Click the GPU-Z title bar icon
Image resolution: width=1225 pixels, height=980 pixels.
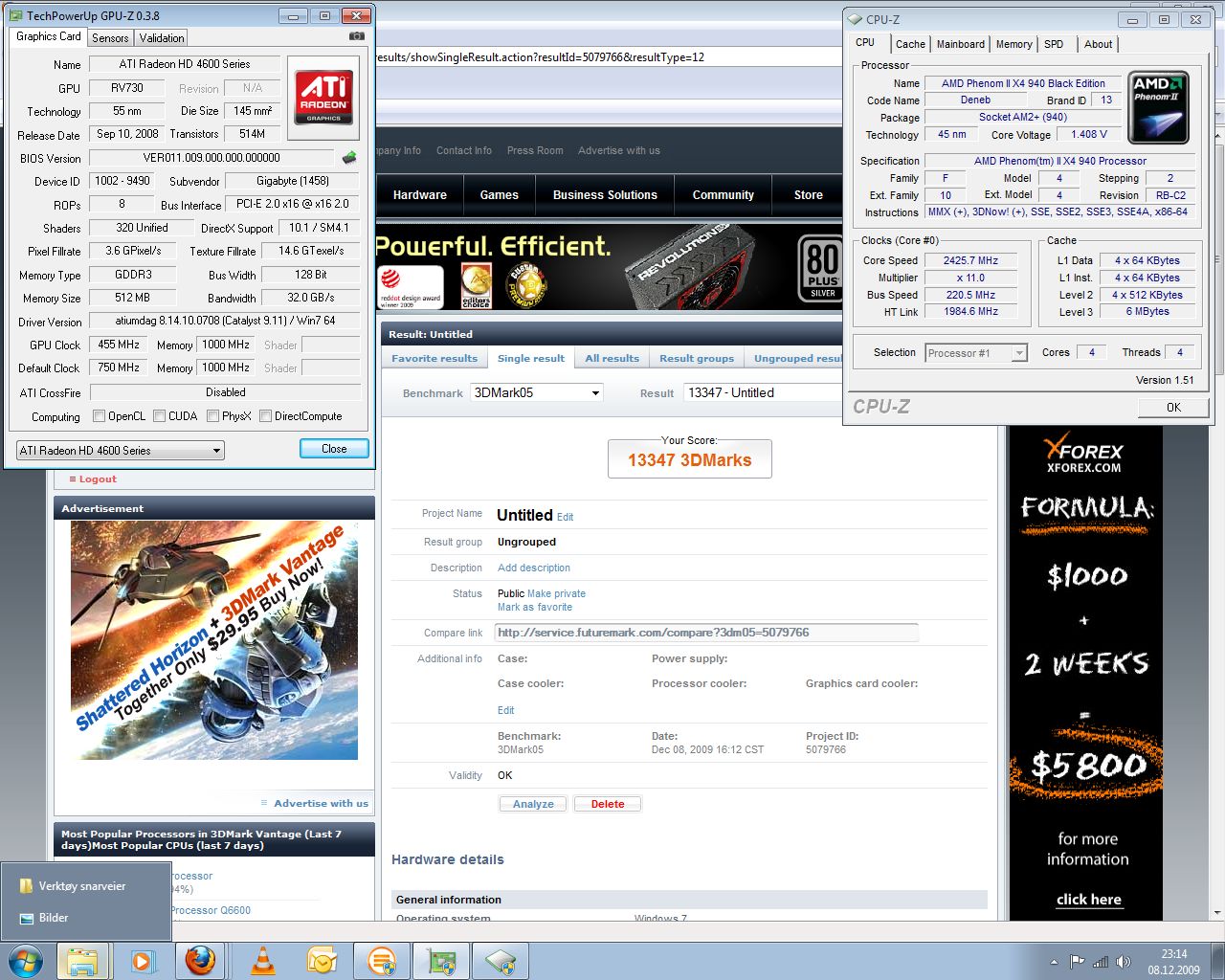[15, 16]
